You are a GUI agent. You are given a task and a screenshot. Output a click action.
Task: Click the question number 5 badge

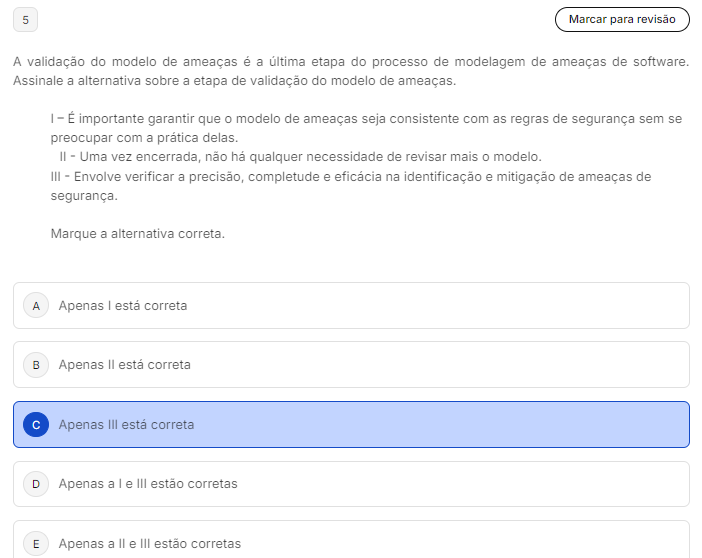(25, 20)
